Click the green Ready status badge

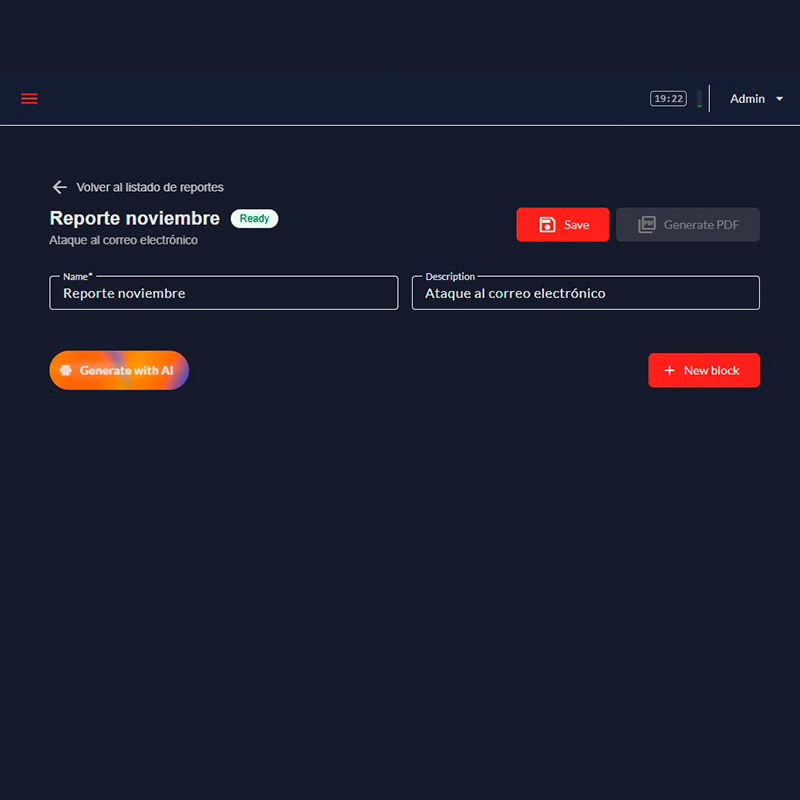[x=254, y=218]
